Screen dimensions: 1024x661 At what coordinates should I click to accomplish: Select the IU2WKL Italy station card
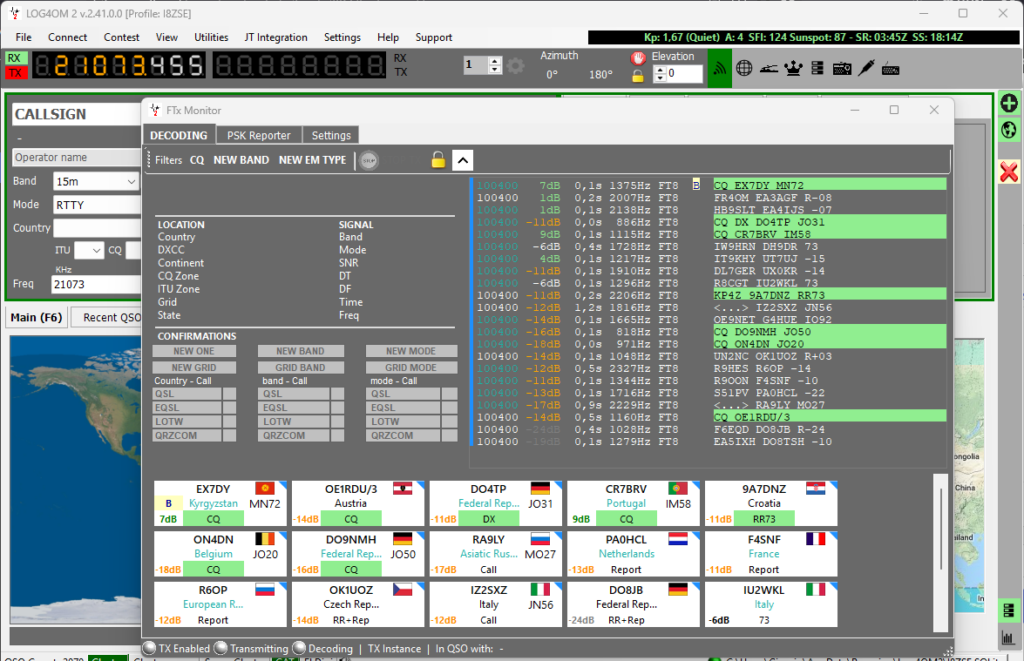(x=771, y=604)
